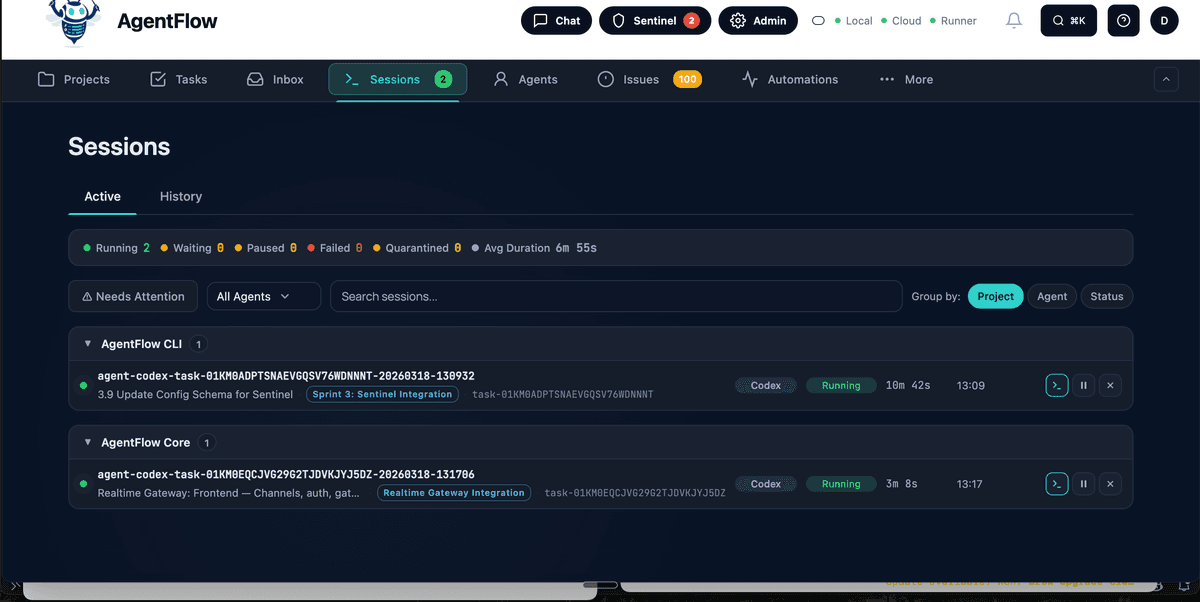Switch to the History tab
The image size is (1200, 602).
pos(181,197)
